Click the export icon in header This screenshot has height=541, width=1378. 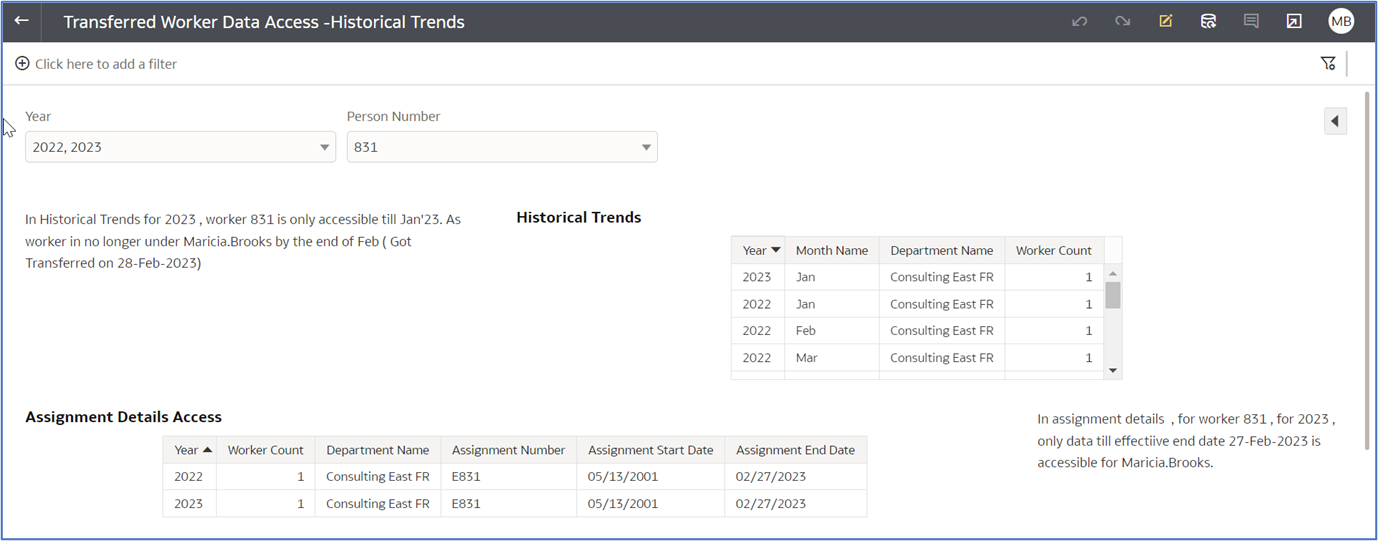coord(1294,21)
